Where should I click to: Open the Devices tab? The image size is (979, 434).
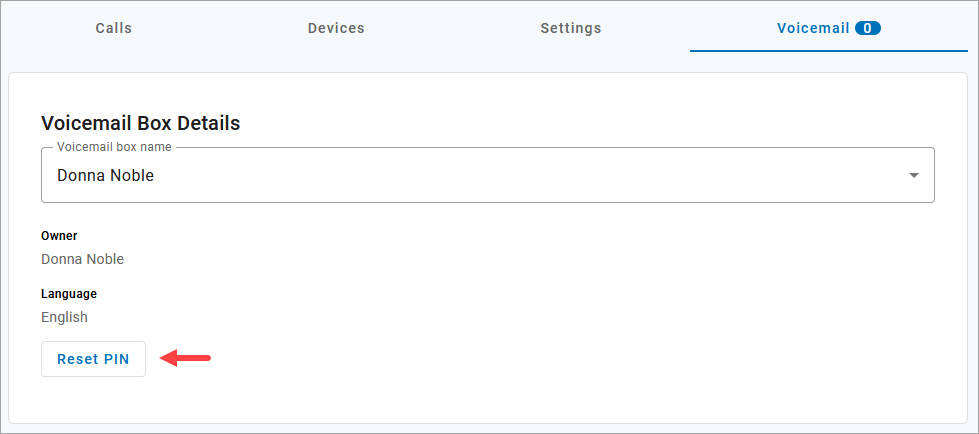(336, 28)
